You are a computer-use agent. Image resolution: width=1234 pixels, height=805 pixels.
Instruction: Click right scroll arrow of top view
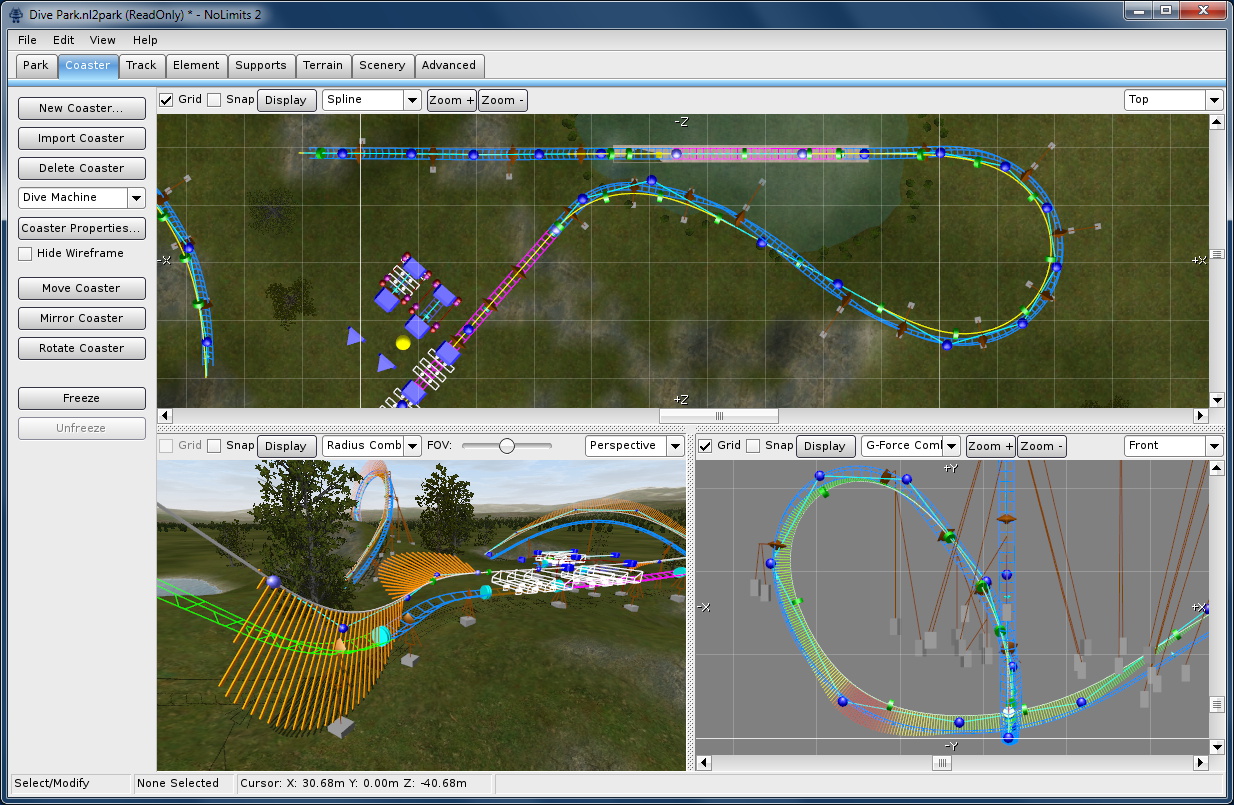point(1201,416)
